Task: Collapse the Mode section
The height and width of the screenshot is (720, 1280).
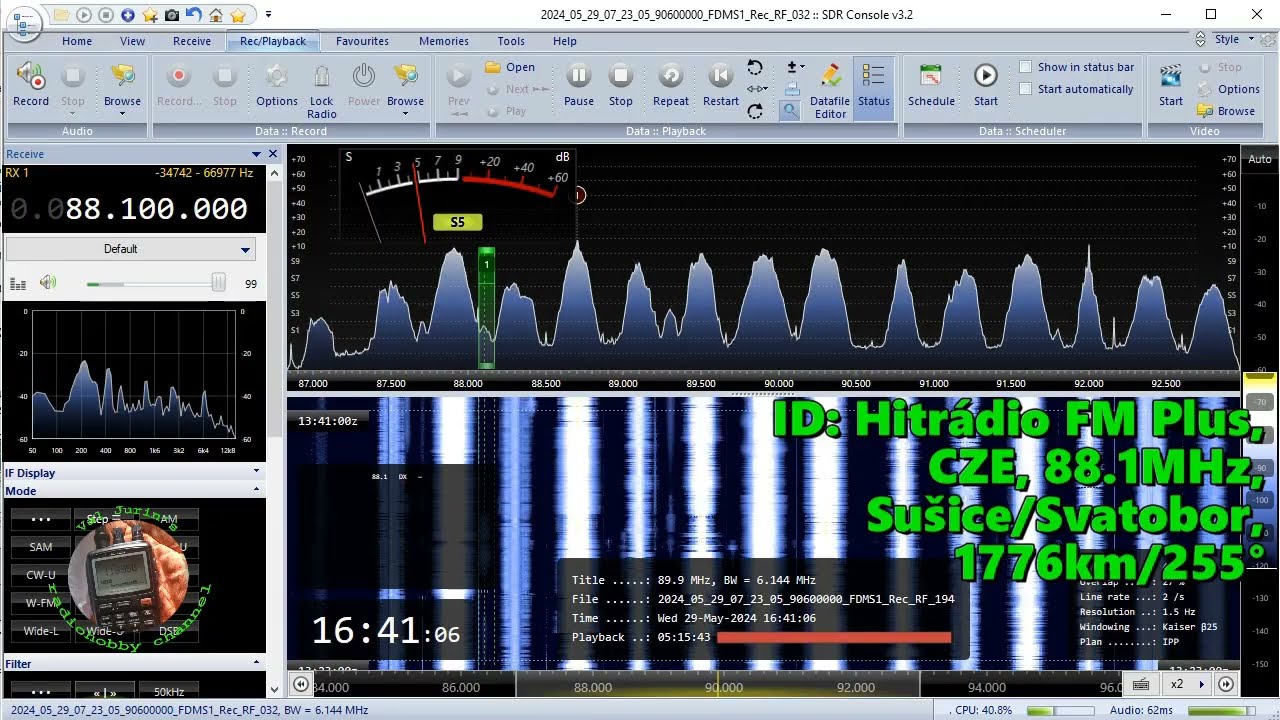Action: [x=256, y=490]
